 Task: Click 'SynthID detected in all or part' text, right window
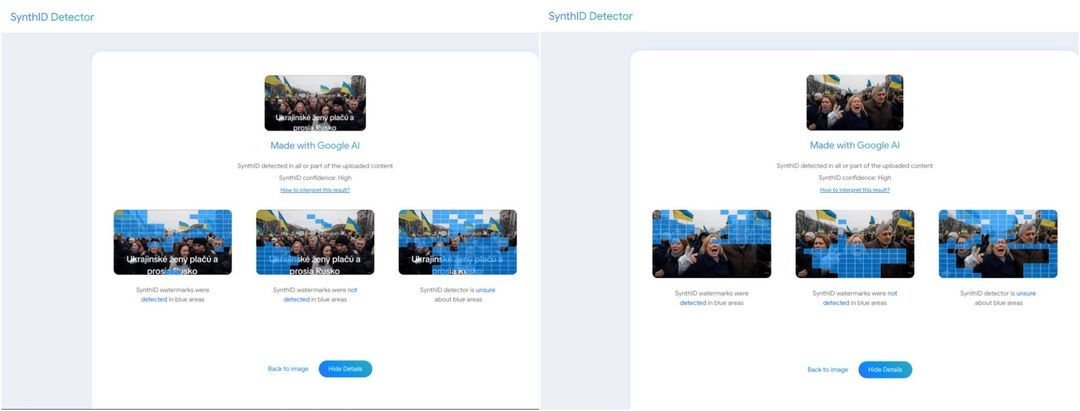pyautogui.click(x=855, y=166)
